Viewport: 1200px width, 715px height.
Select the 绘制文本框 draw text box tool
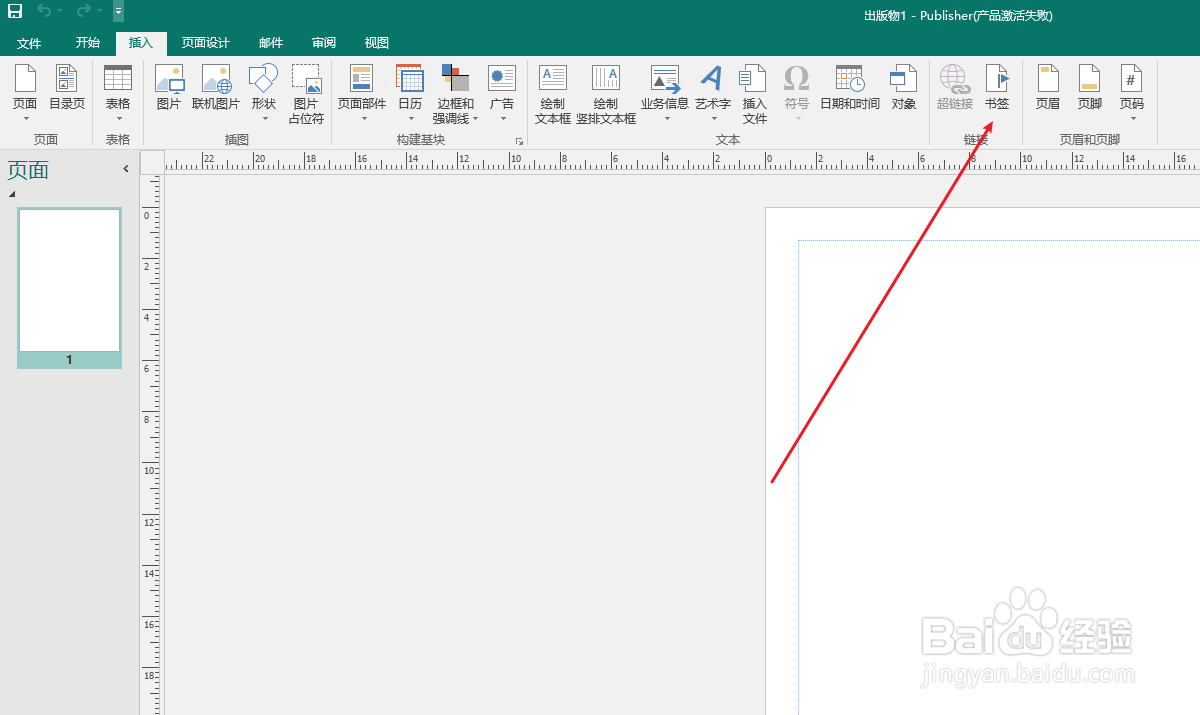click(x=553, y=93)
